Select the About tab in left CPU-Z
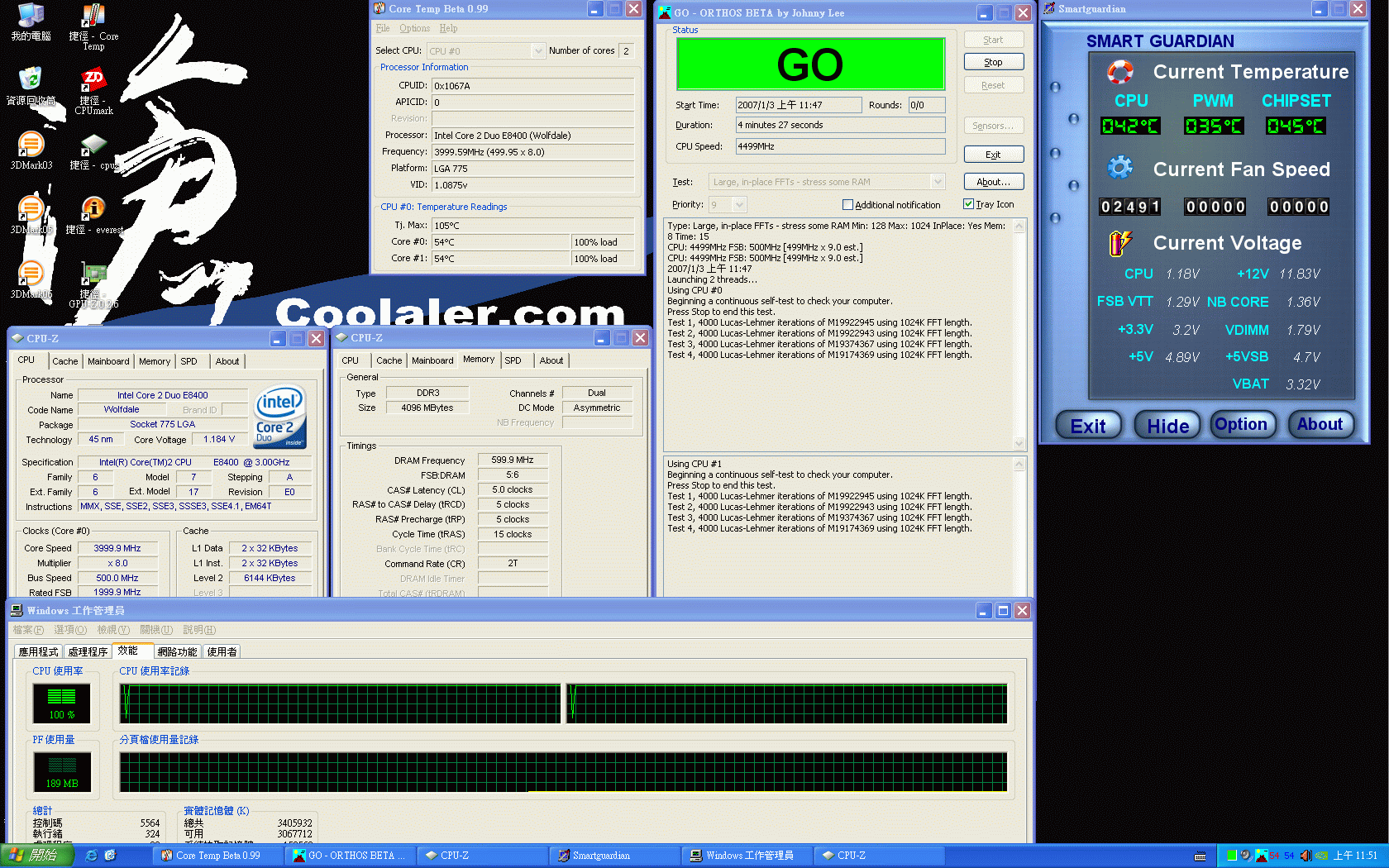This screenshot has width=1389, height=868. point(227,361)
